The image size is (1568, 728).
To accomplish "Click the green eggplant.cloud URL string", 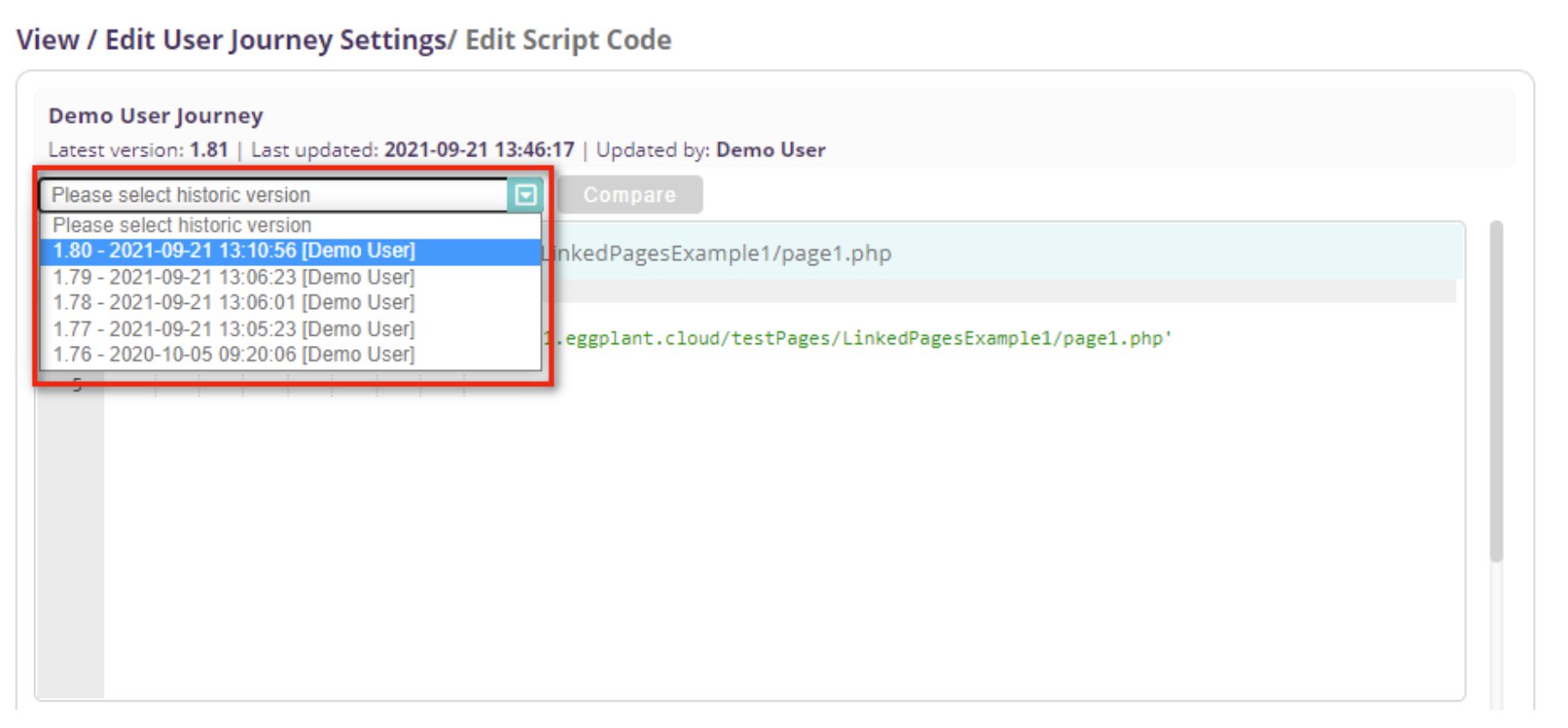I will tap(859, 338).
